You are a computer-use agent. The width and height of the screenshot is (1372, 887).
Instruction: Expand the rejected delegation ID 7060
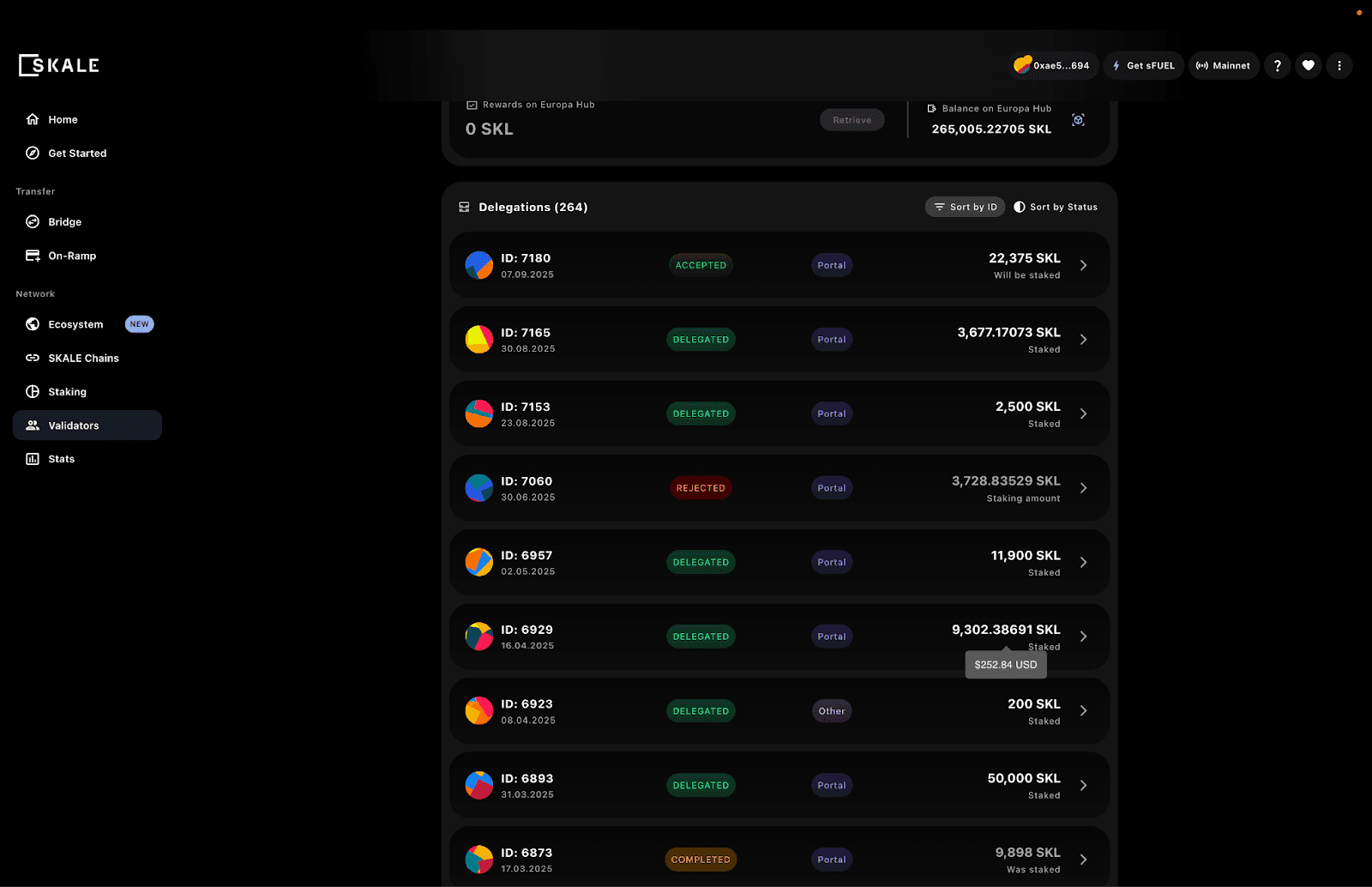1083,488
